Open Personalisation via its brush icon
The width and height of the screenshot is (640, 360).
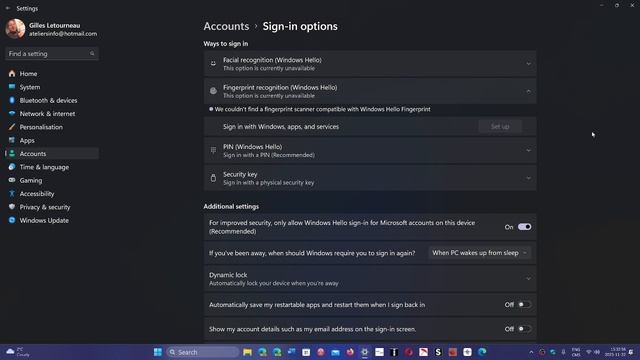point(12,127)
